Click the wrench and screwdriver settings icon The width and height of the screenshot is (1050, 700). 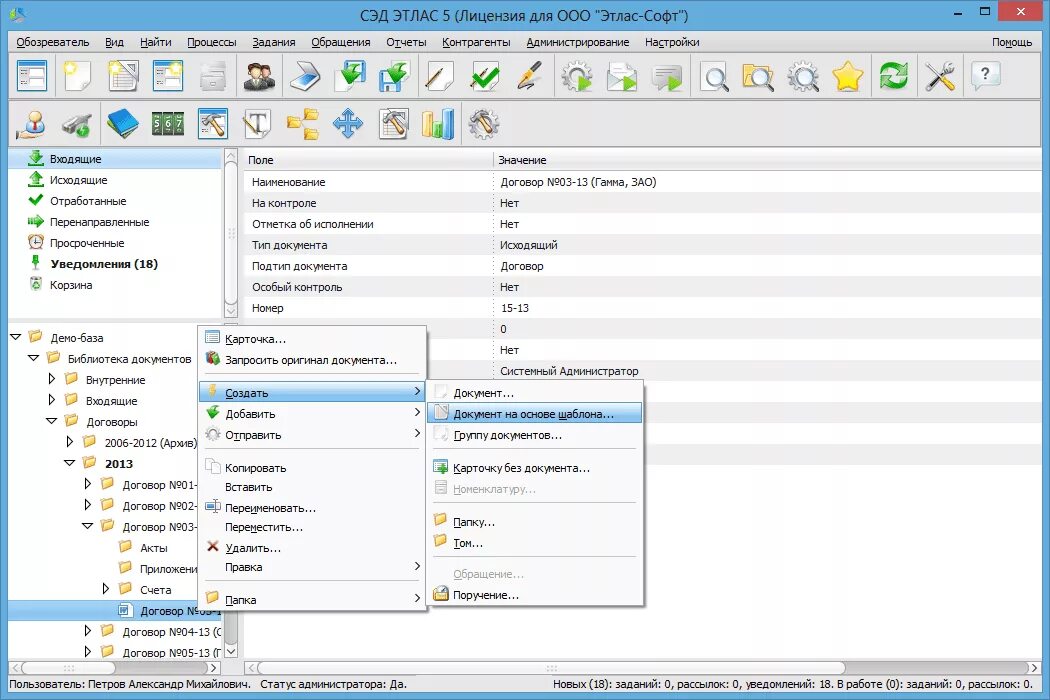coord(940,76)
